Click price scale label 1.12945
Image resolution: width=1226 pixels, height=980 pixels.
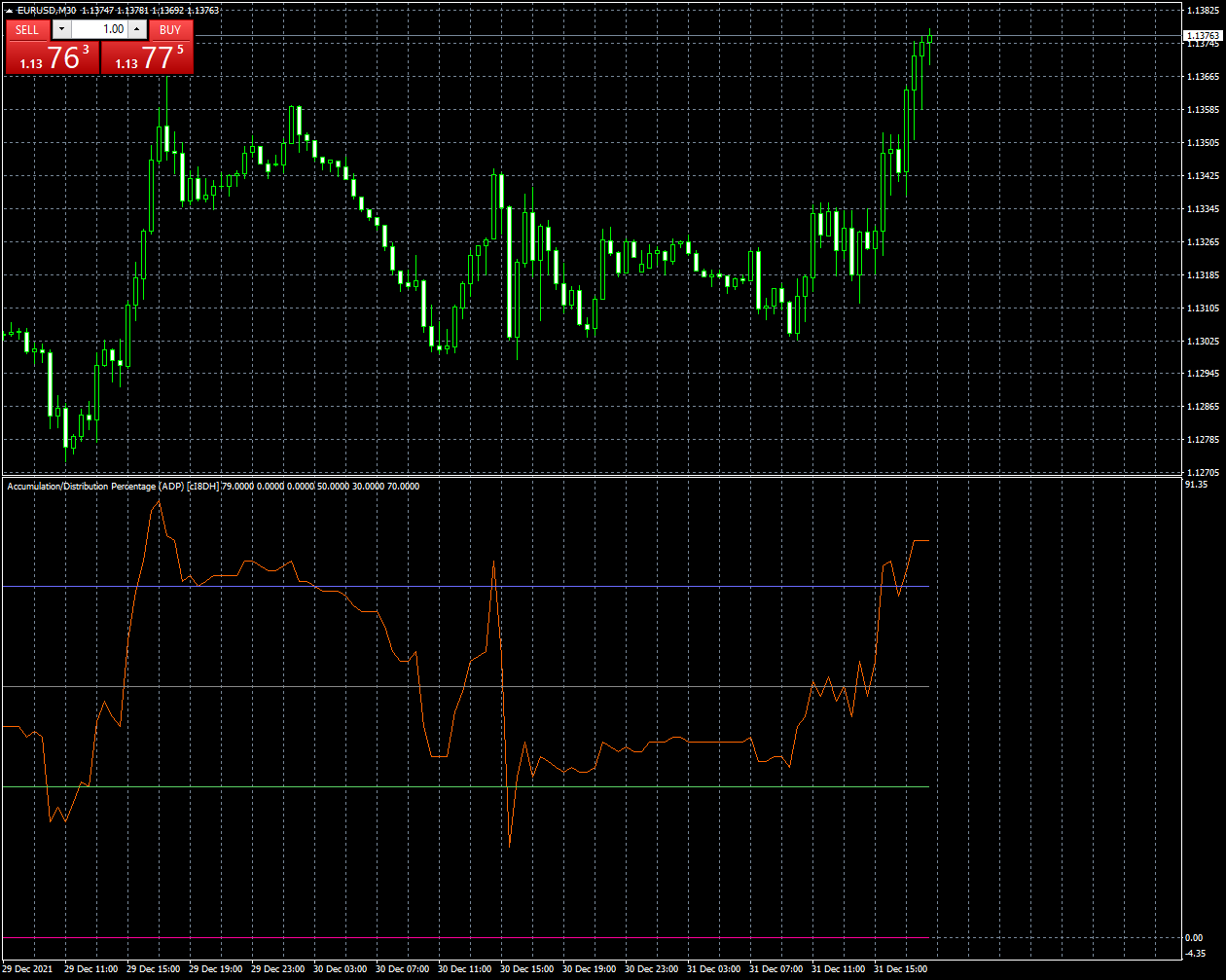coord(1204,373)
